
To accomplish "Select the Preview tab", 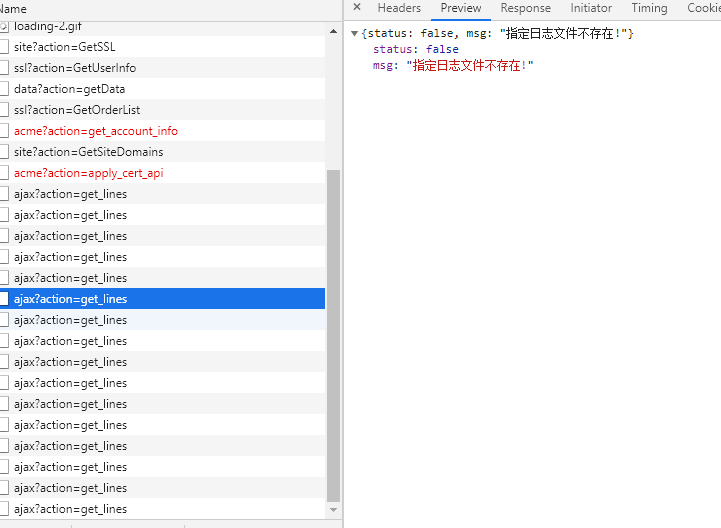I will click(x=461, y=8).
